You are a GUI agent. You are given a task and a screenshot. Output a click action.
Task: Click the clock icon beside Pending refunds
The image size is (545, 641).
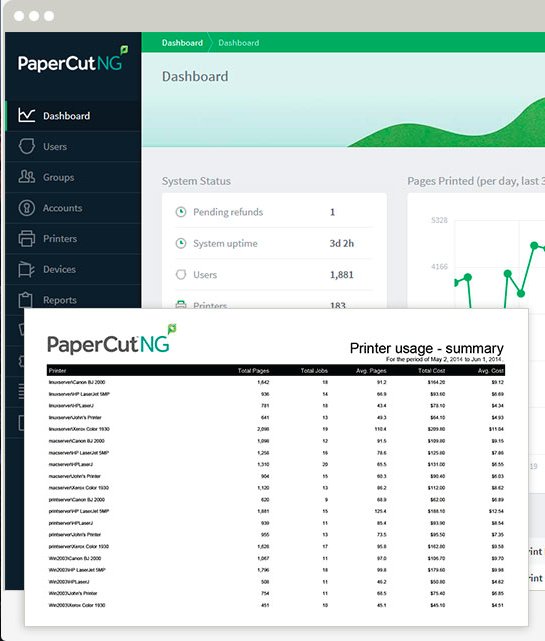click(181, 212)
